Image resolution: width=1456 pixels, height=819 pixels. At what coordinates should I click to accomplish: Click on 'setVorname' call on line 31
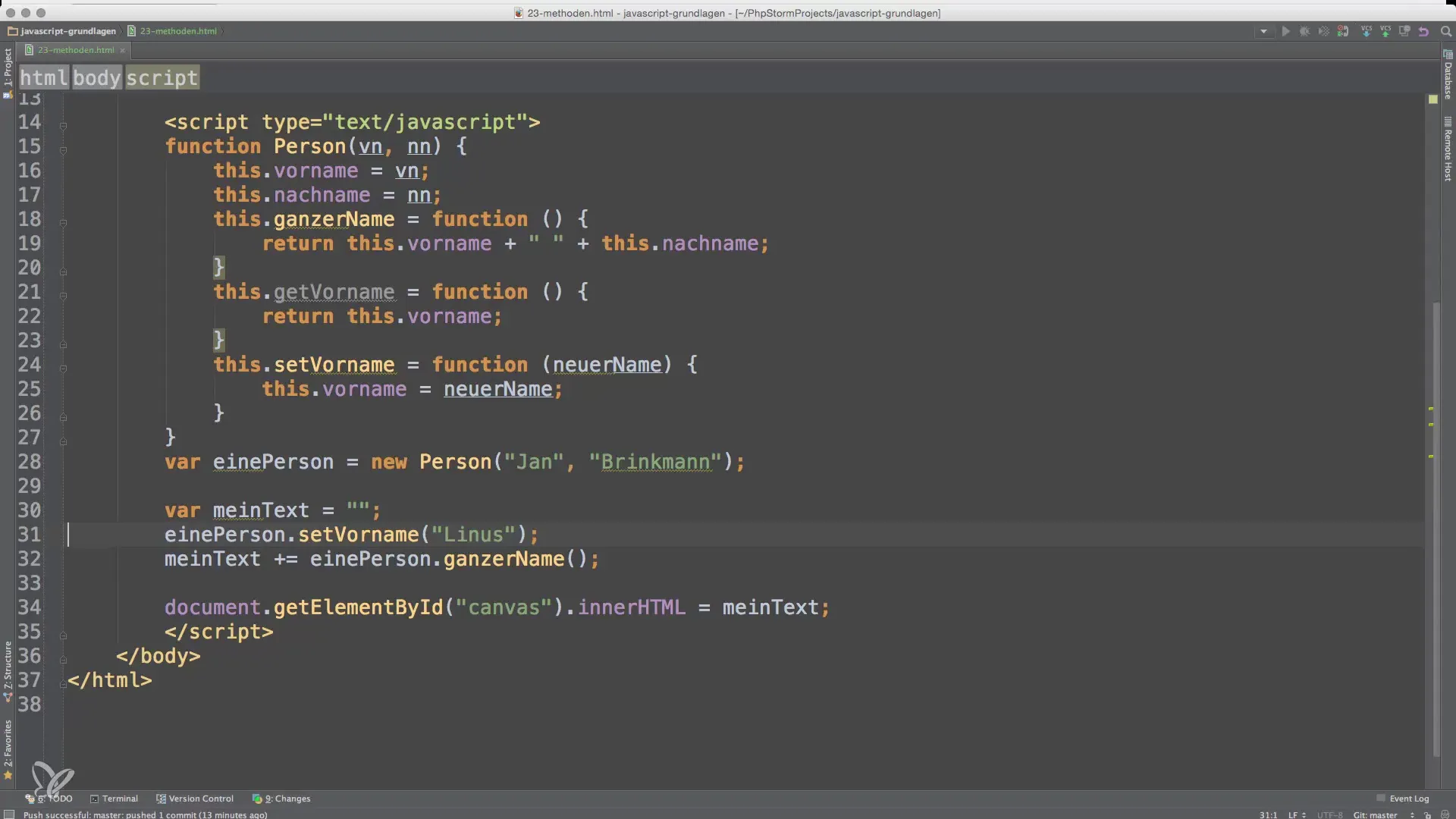tap(359, 535)
